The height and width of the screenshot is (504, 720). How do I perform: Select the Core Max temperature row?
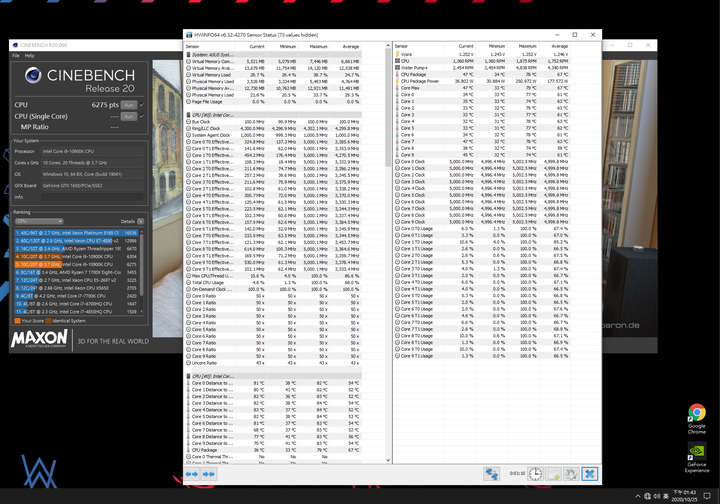(482, 88)
